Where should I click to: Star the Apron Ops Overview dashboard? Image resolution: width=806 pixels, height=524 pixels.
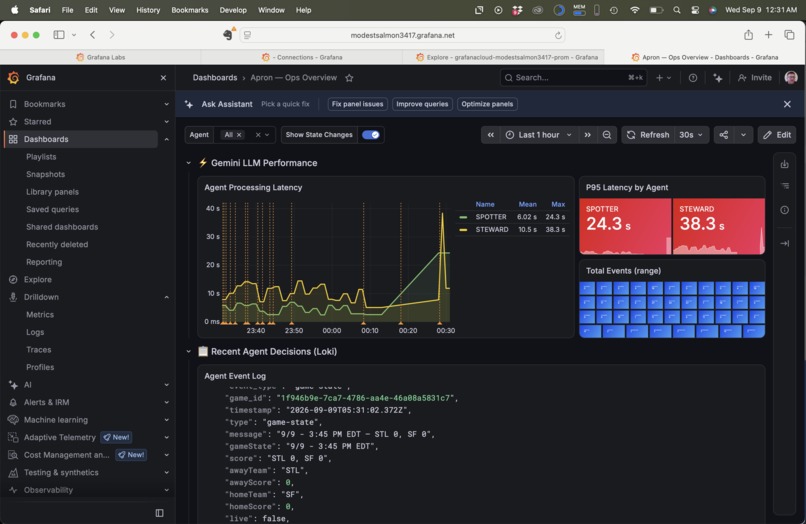[x=350, y=78]
